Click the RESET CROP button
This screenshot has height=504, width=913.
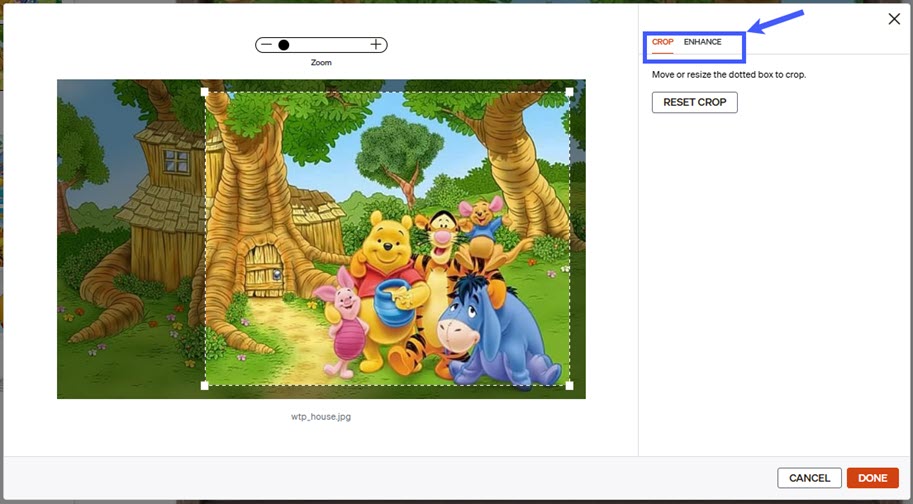tap(695, 102)
